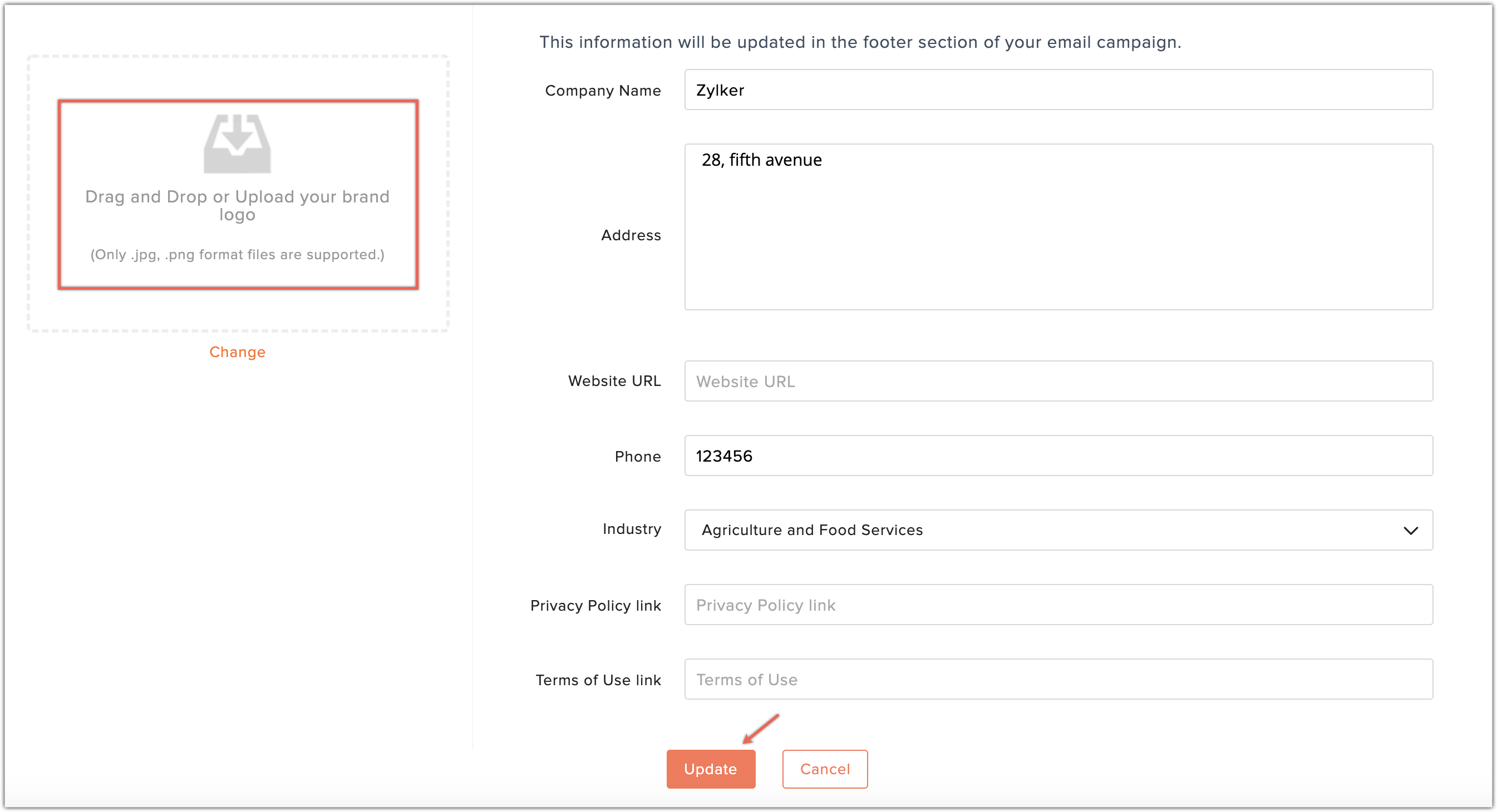Image resolution: width=1497 pixels, height=812 pixels.
Task: Click the Company Name label
Action: (x=603, y=91)
